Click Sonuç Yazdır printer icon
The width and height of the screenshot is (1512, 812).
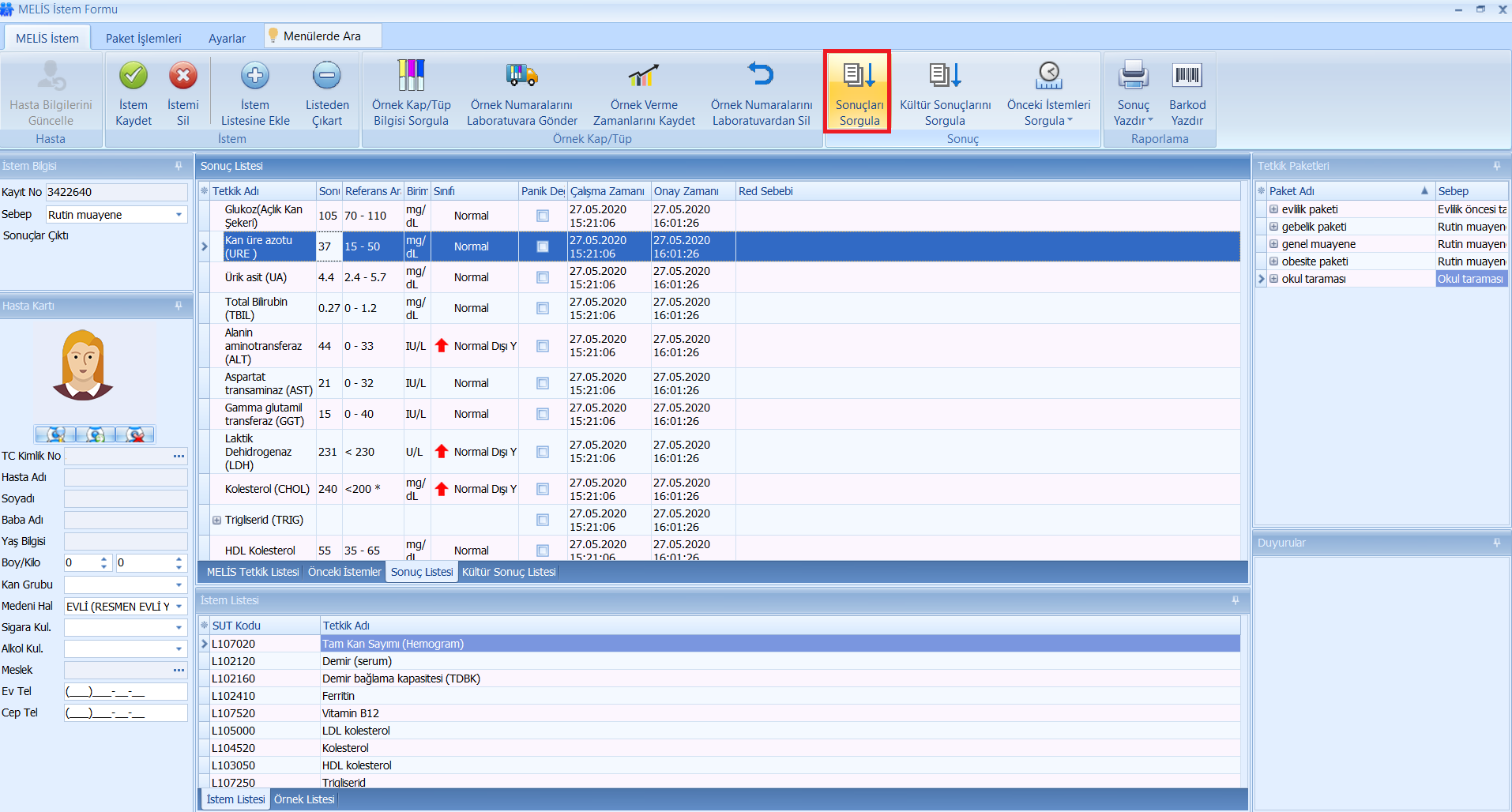coord(1134,76)
